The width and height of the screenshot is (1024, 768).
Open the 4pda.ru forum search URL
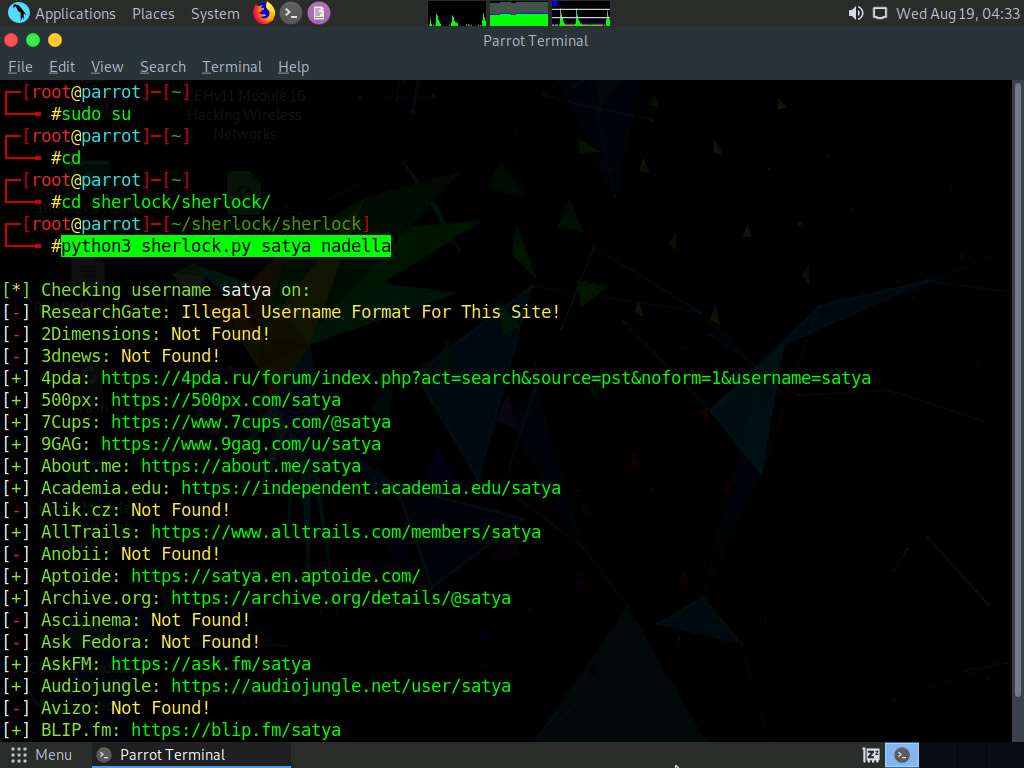click(x=486, y=378)
